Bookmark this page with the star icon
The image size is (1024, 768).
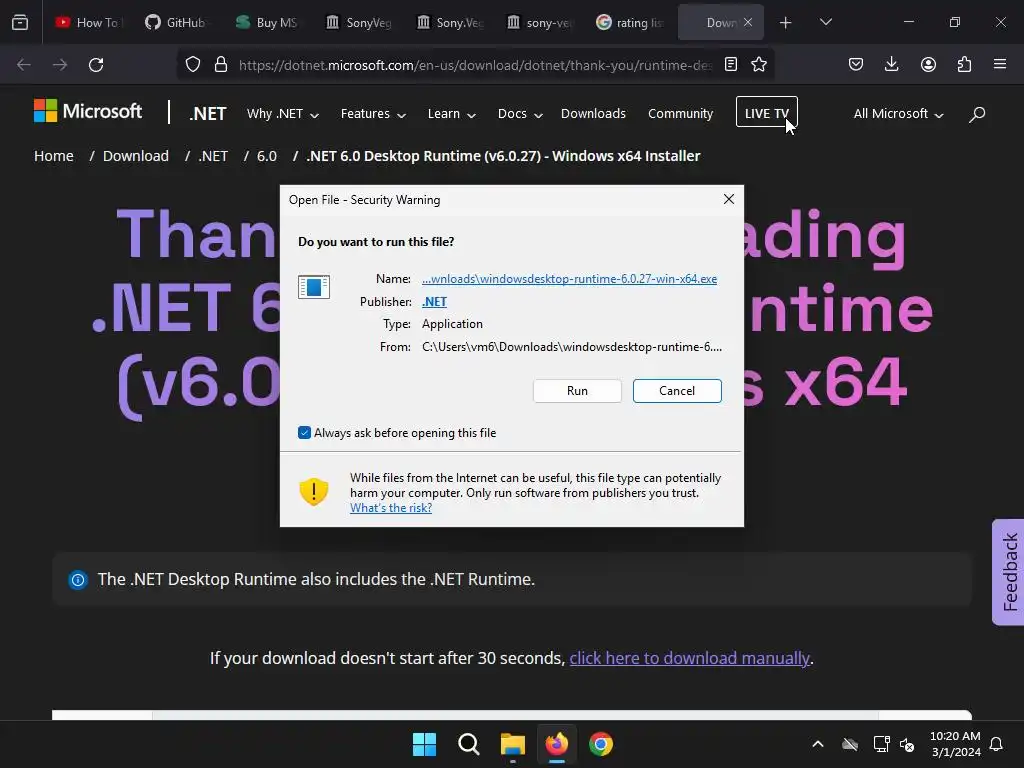(x=759, y=64)
